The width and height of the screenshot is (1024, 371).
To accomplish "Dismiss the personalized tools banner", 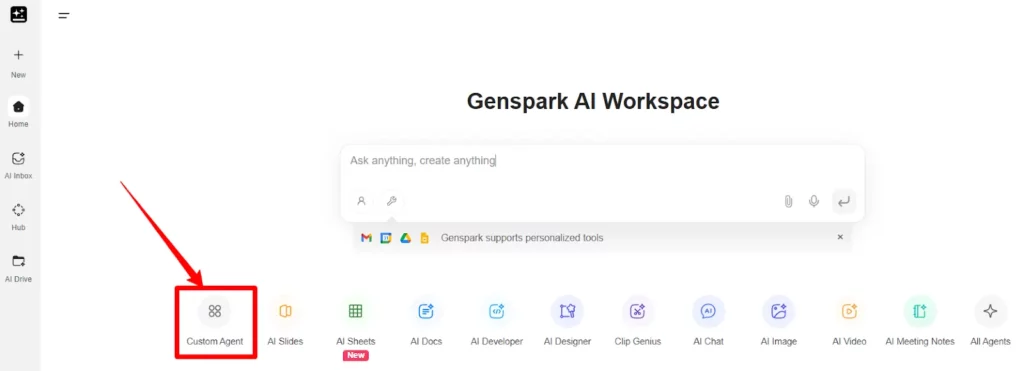I will coord(840,237).
